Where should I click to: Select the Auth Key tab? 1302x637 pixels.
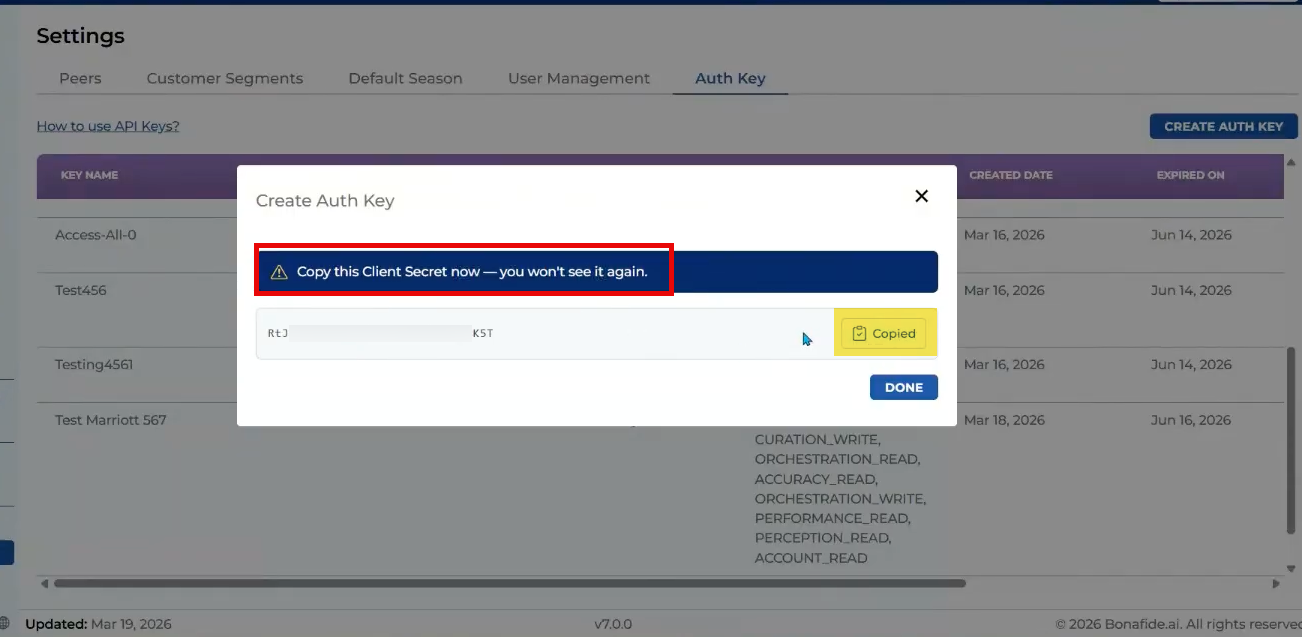(x=730, y=78)
